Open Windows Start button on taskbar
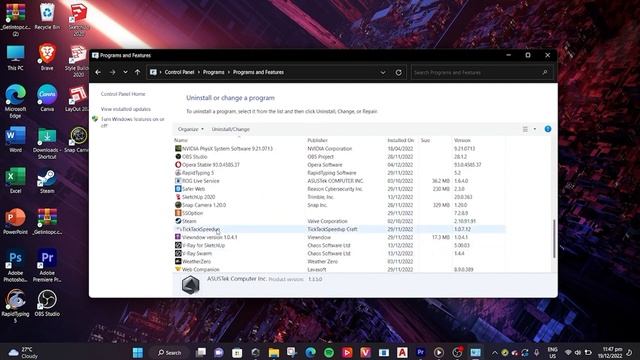640x360 pixels. coord(138,352)
